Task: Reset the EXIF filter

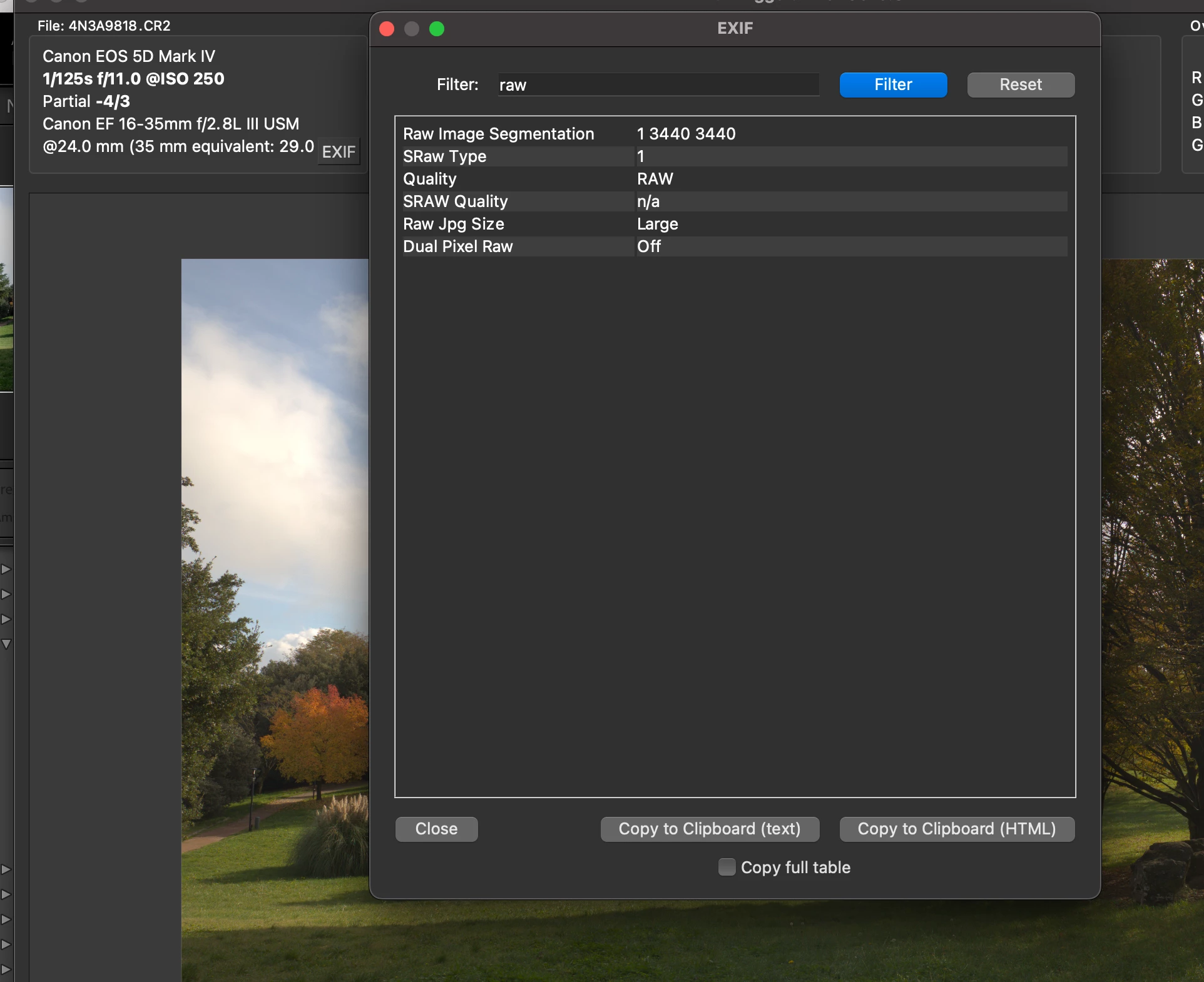Action: (x=1020, y=85)
